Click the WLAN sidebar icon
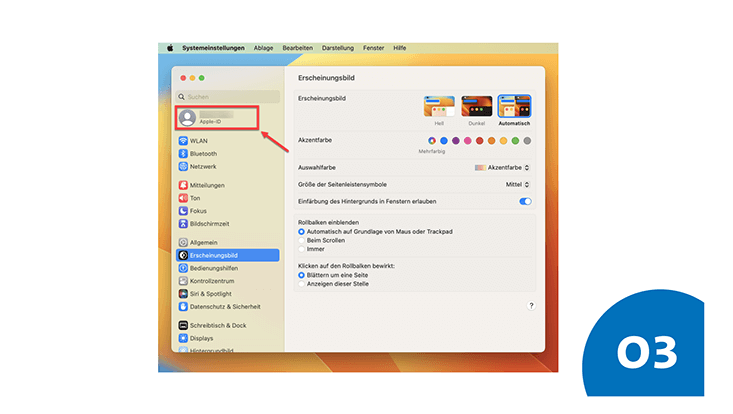The width and height of the screenshot is (733, 414). coord(183,141)
